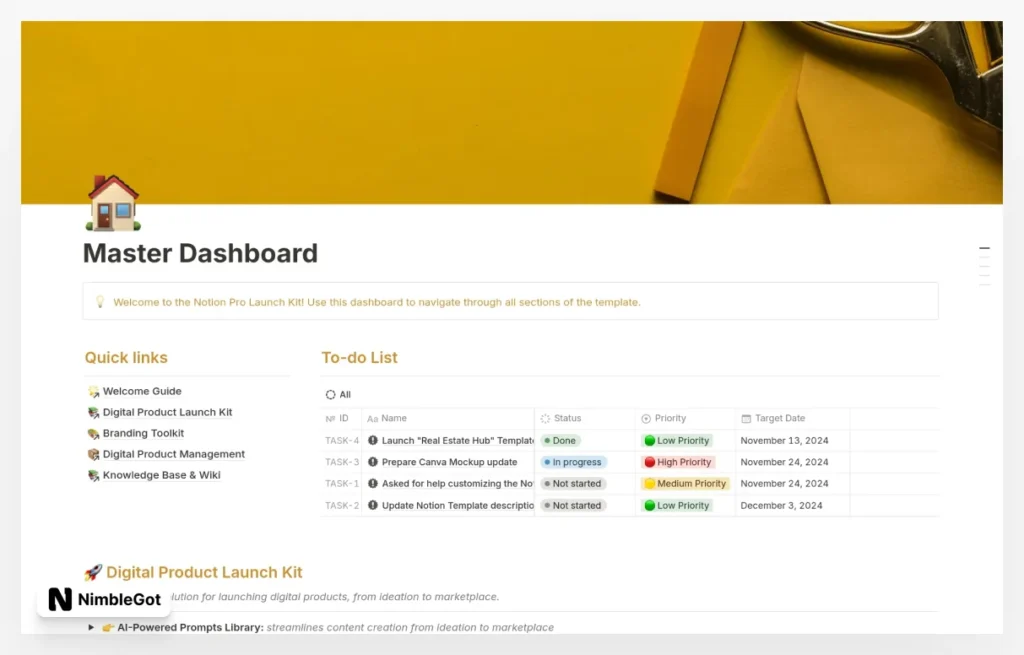Open the 'Asked for help customizing' task

click(457, 483)
